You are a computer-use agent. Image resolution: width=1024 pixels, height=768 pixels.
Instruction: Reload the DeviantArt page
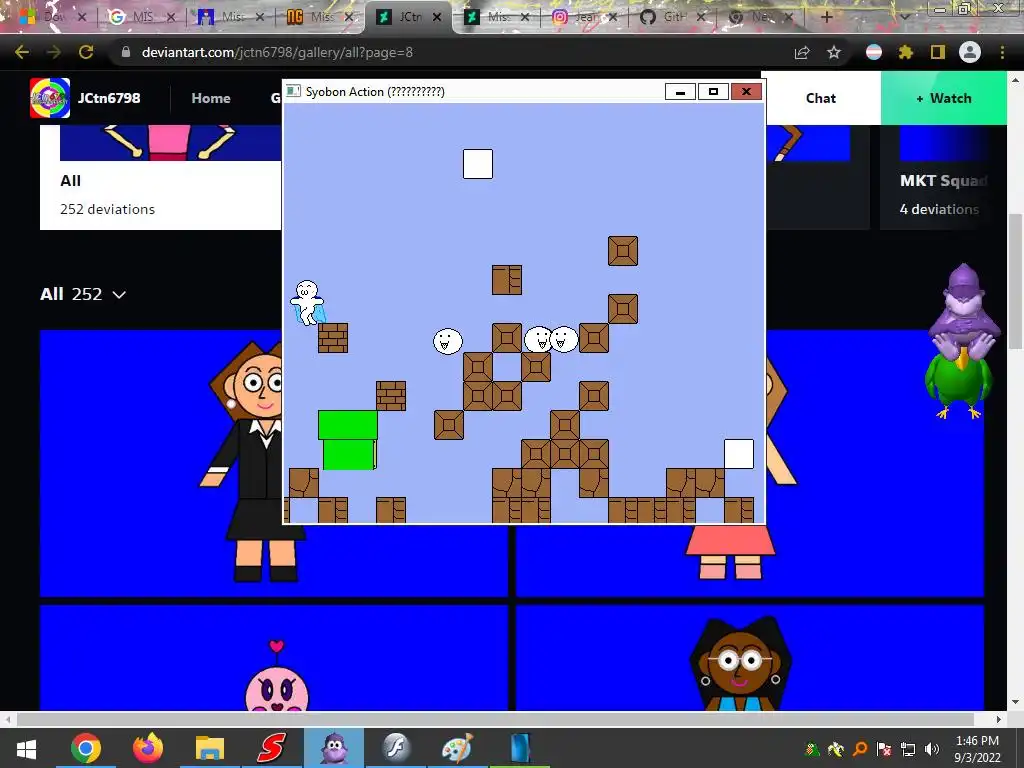click(x=86, y=52)
